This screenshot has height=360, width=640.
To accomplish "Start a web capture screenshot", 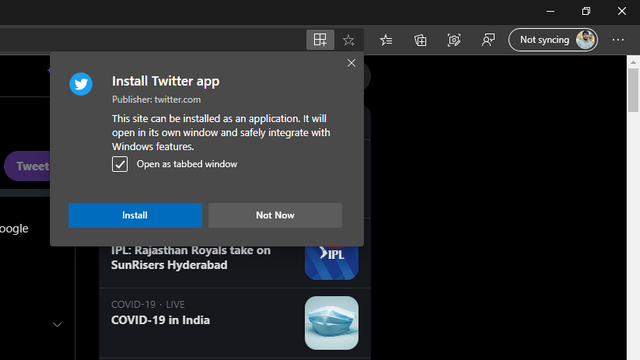I will click(x=454, y=40).
